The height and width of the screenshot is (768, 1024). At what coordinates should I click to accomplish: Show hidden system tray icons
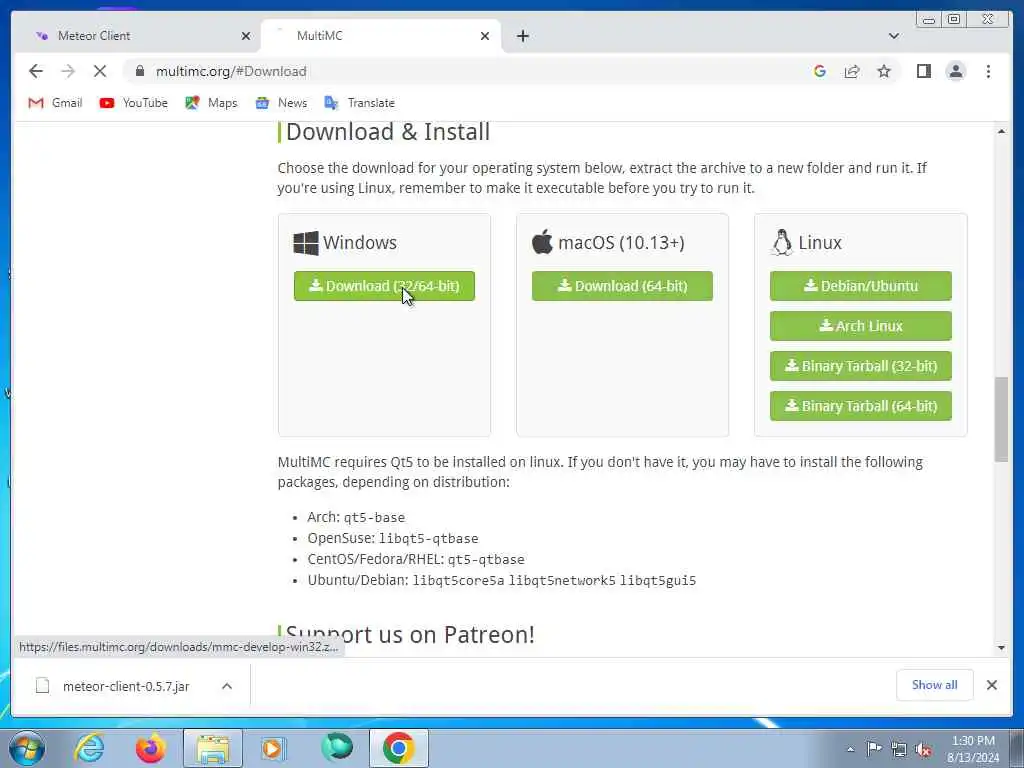pyautogui.click(x=850, y=750)
